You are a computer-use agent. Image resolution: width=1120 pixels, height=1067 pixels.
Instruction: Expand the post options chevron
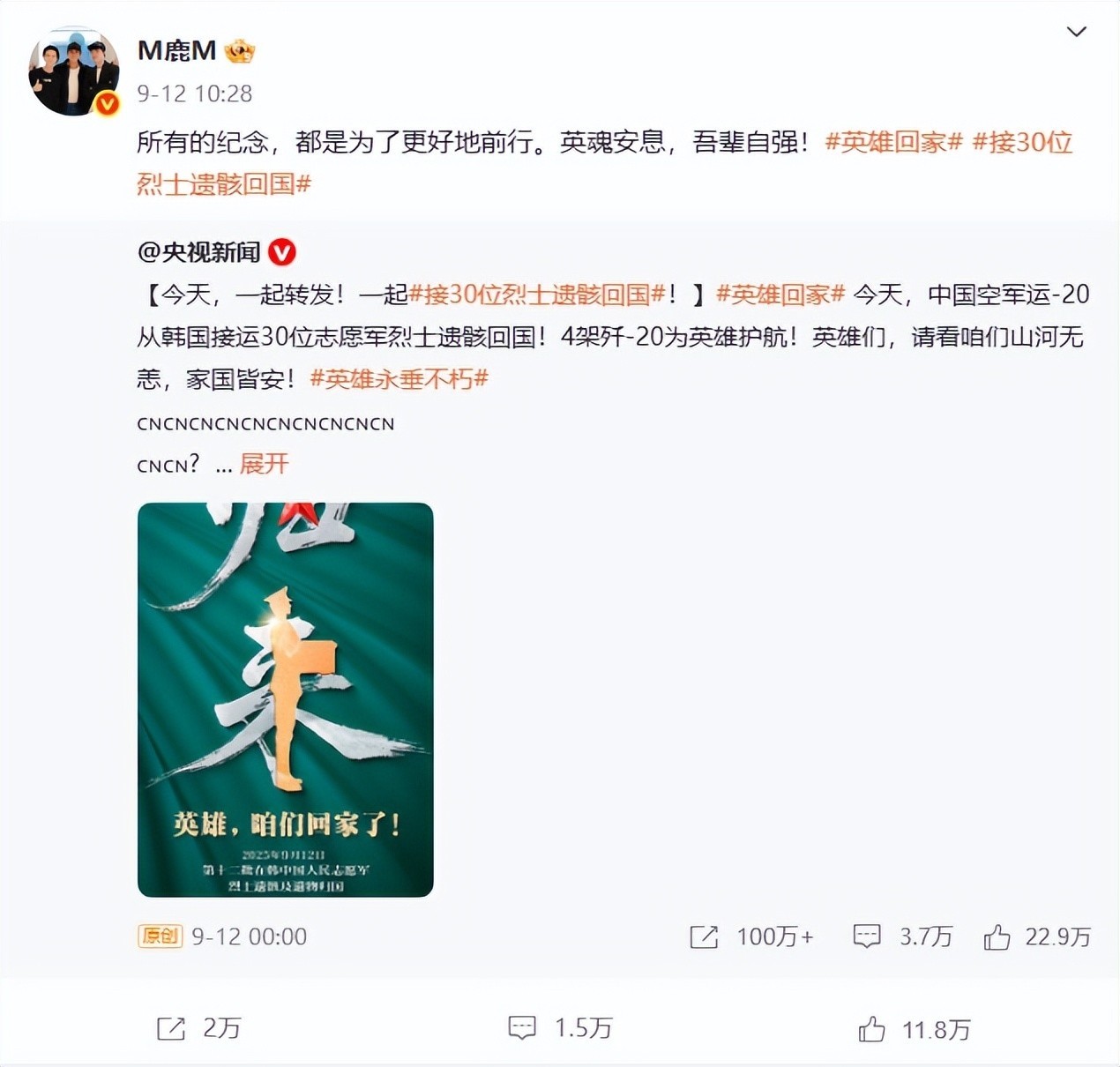pos(1076,32)
